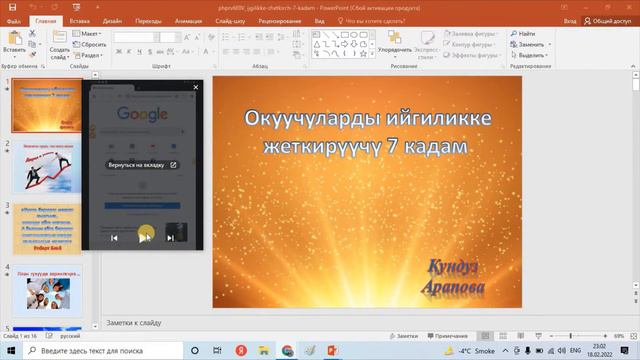Toggle strikethrough (abc) formatting
The width and height of the screenshot is (640, 360).
pos(160,52)
